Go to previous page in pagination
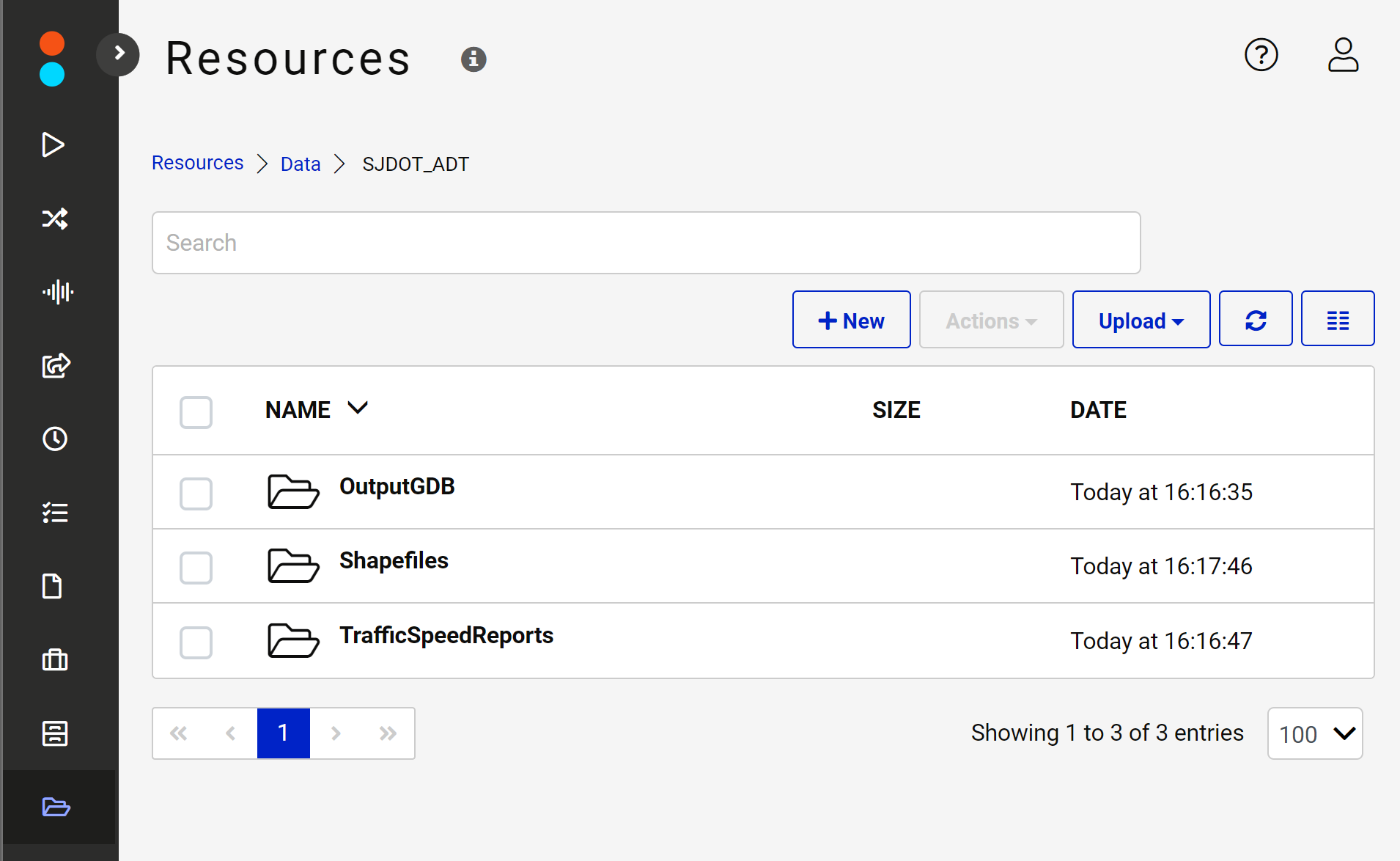 [x=230, y=733]
